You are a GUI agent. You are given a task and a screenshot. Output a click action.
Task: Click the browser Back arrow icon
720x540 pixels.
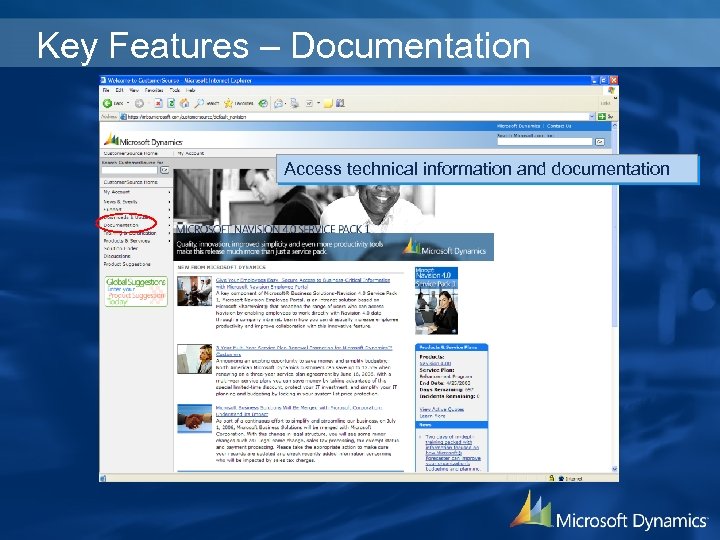107,104
